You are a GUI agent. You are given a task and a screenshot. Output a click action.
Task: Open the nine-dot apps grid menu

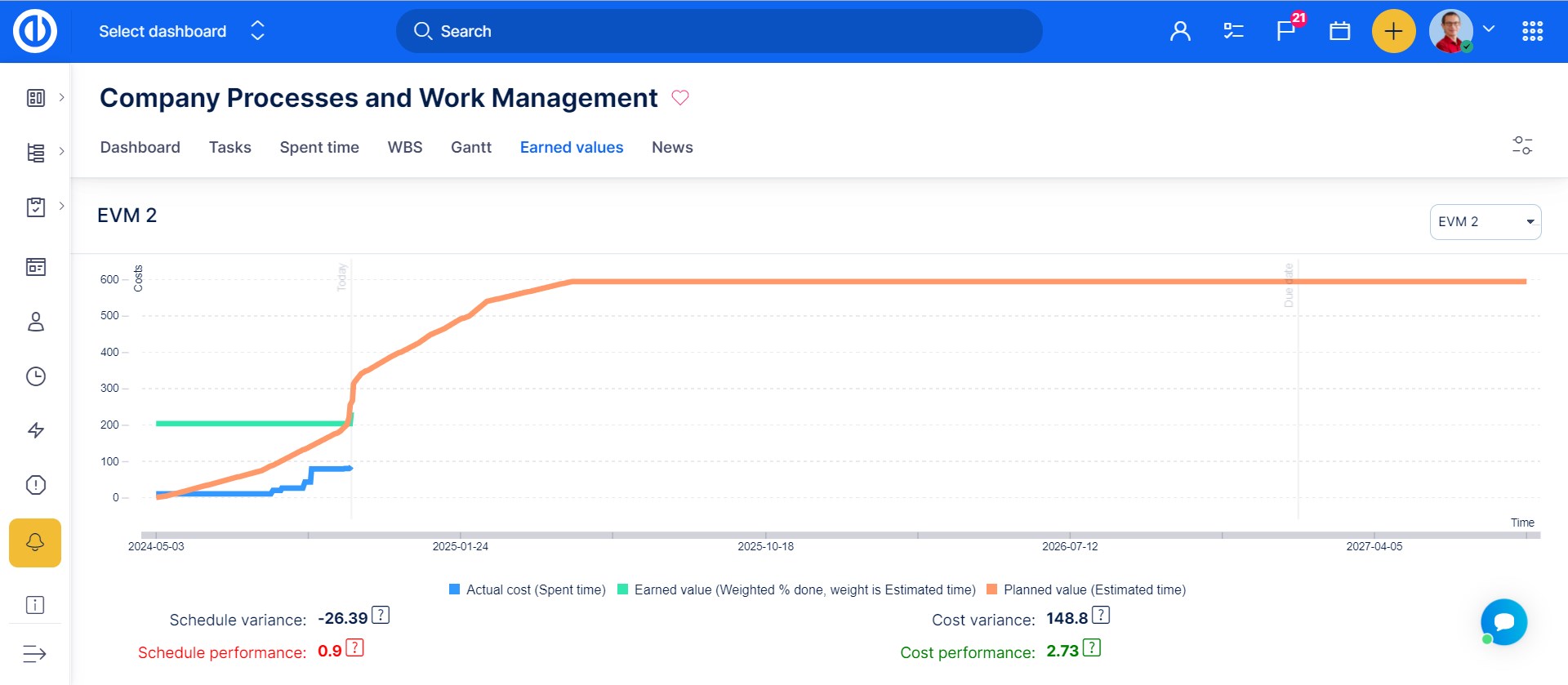(x=1532, y=31)
